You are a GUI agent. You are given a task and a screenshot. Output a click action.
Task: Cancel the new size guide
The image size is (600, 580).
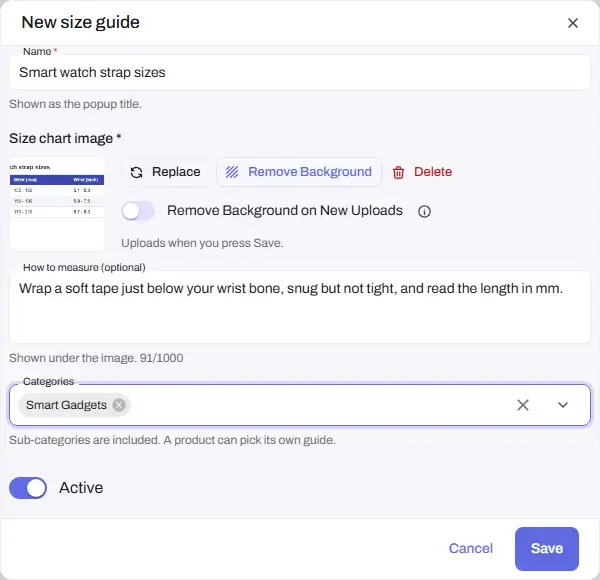click(x=471, y=548)
